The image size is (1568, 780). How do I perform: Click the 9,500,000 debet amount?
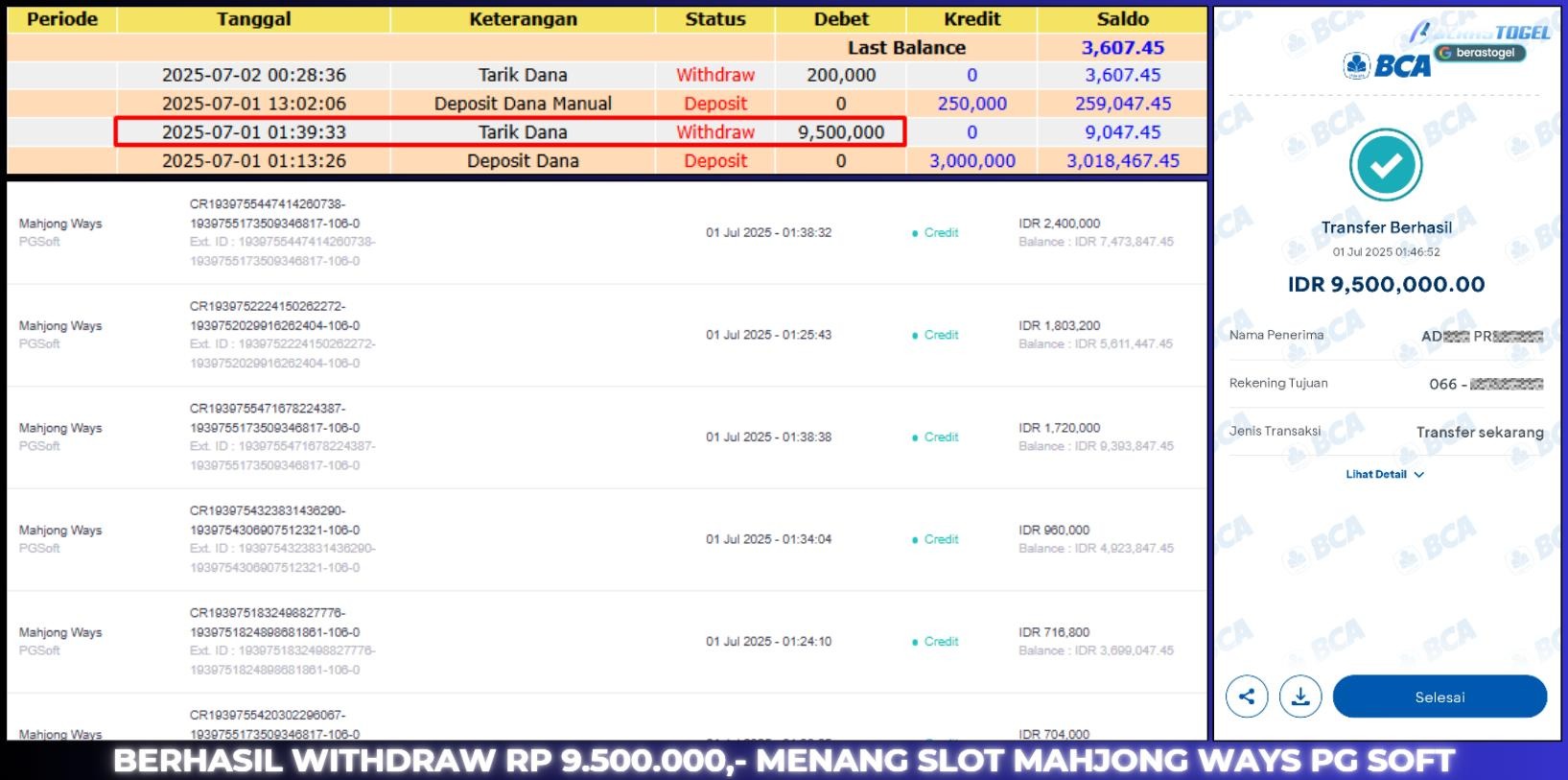(x=841, y=132)
